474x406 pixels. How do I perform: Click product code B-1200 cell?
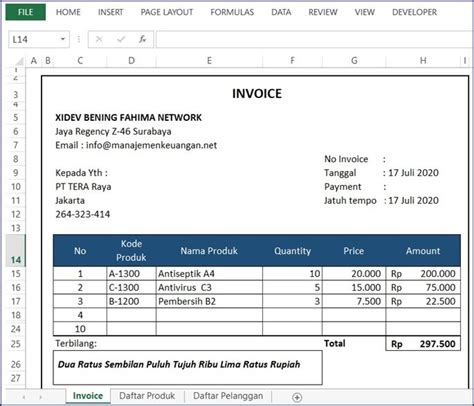tap(131, 301)
